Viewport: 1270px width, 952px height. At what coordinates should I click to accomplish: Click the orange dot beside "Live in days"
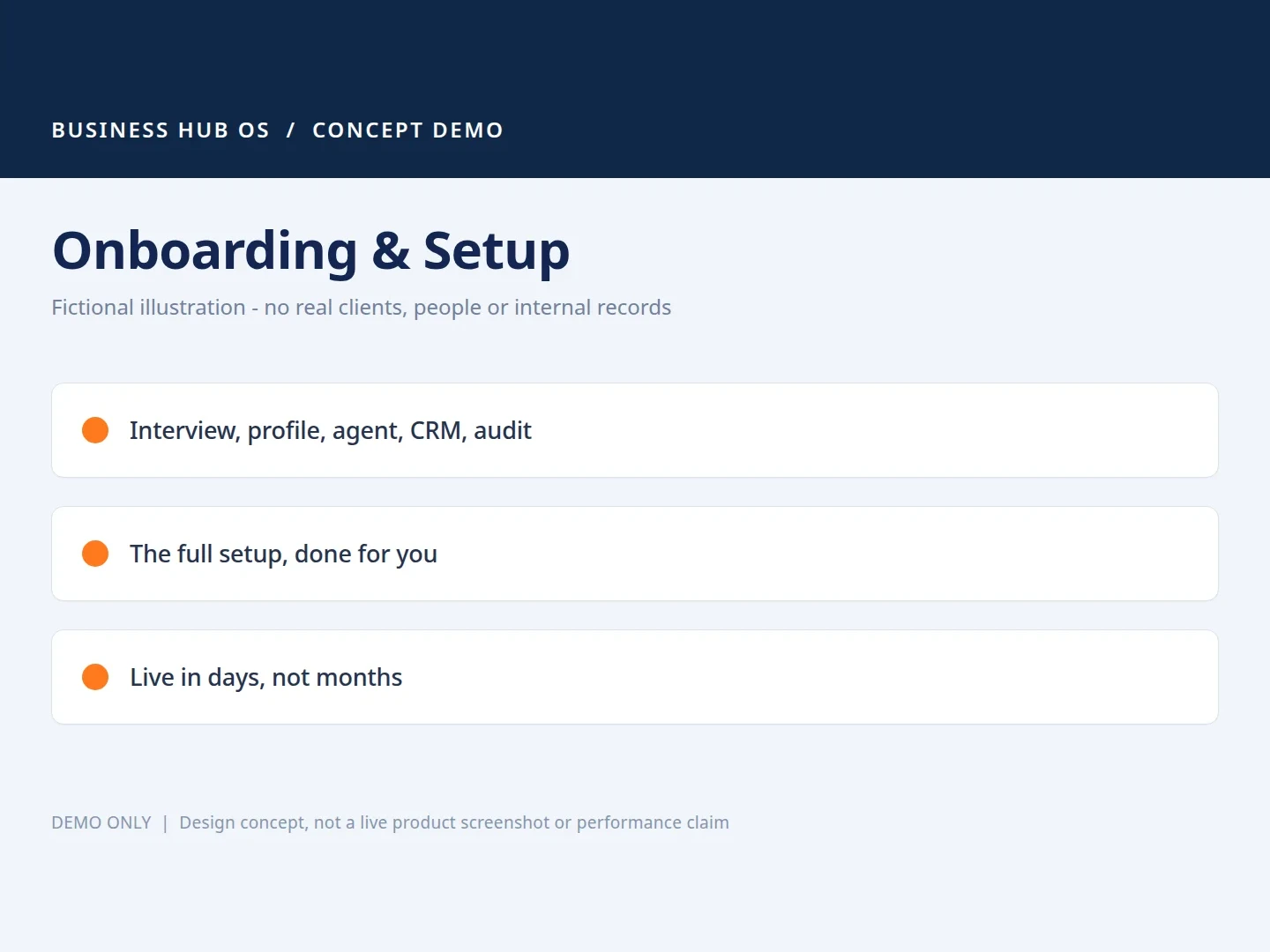point(95,677)
